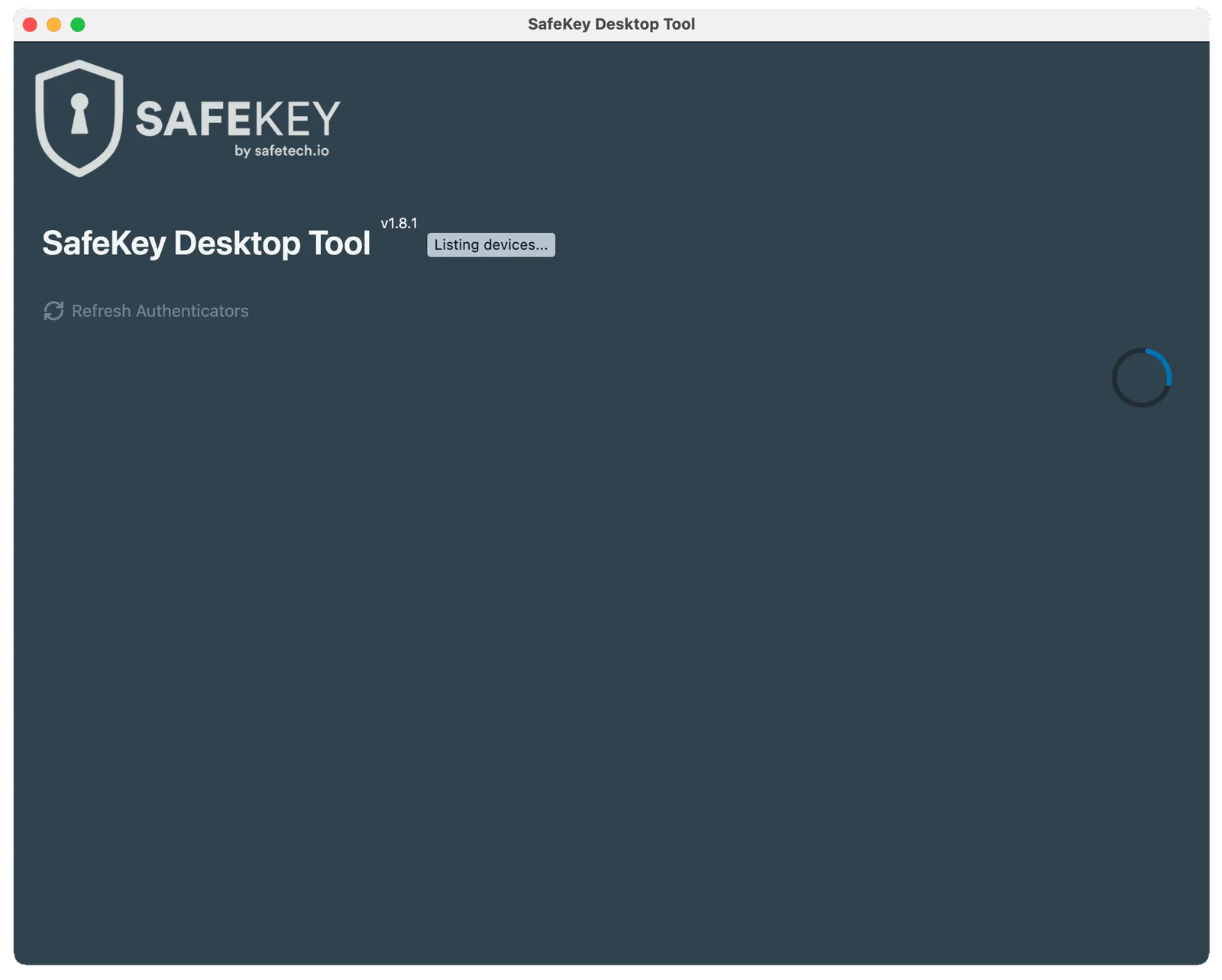Click the "SafeKey Desktop Tool" main heading

pos(206,244)
